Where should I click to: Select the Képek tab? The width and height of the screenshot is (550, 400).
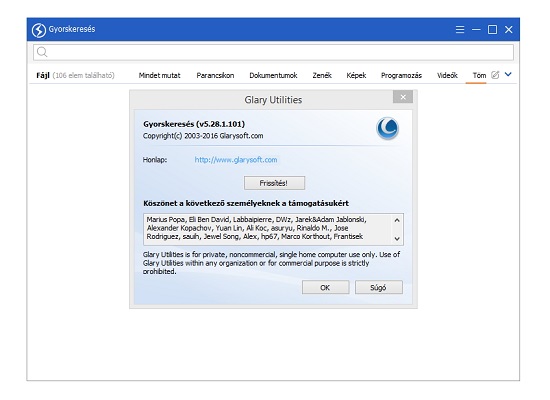coord(356,75)
